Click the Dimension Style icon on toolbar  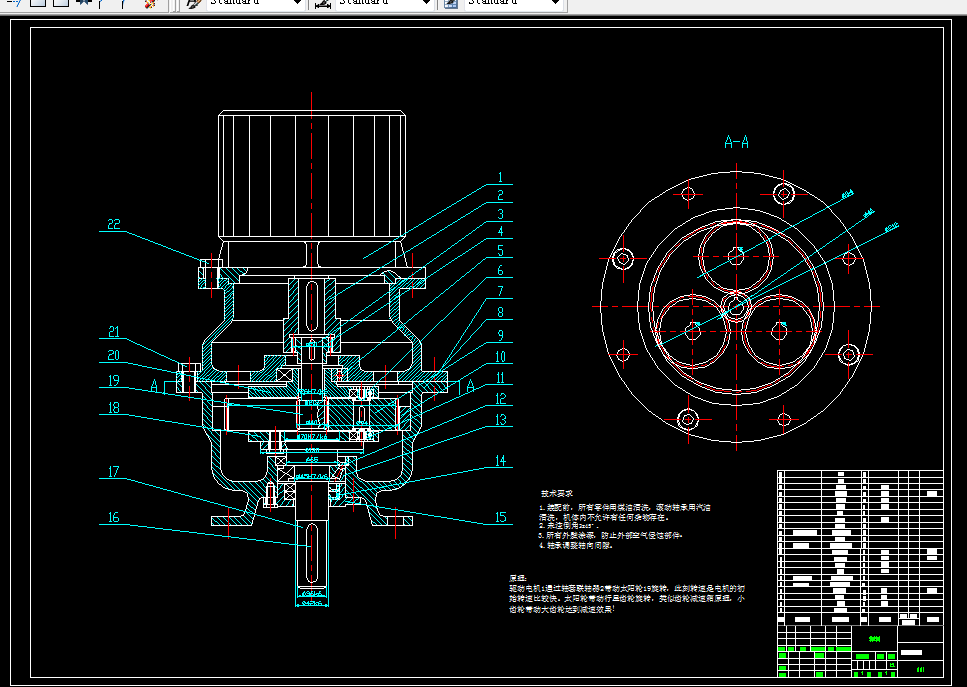[x=323, y=4]
